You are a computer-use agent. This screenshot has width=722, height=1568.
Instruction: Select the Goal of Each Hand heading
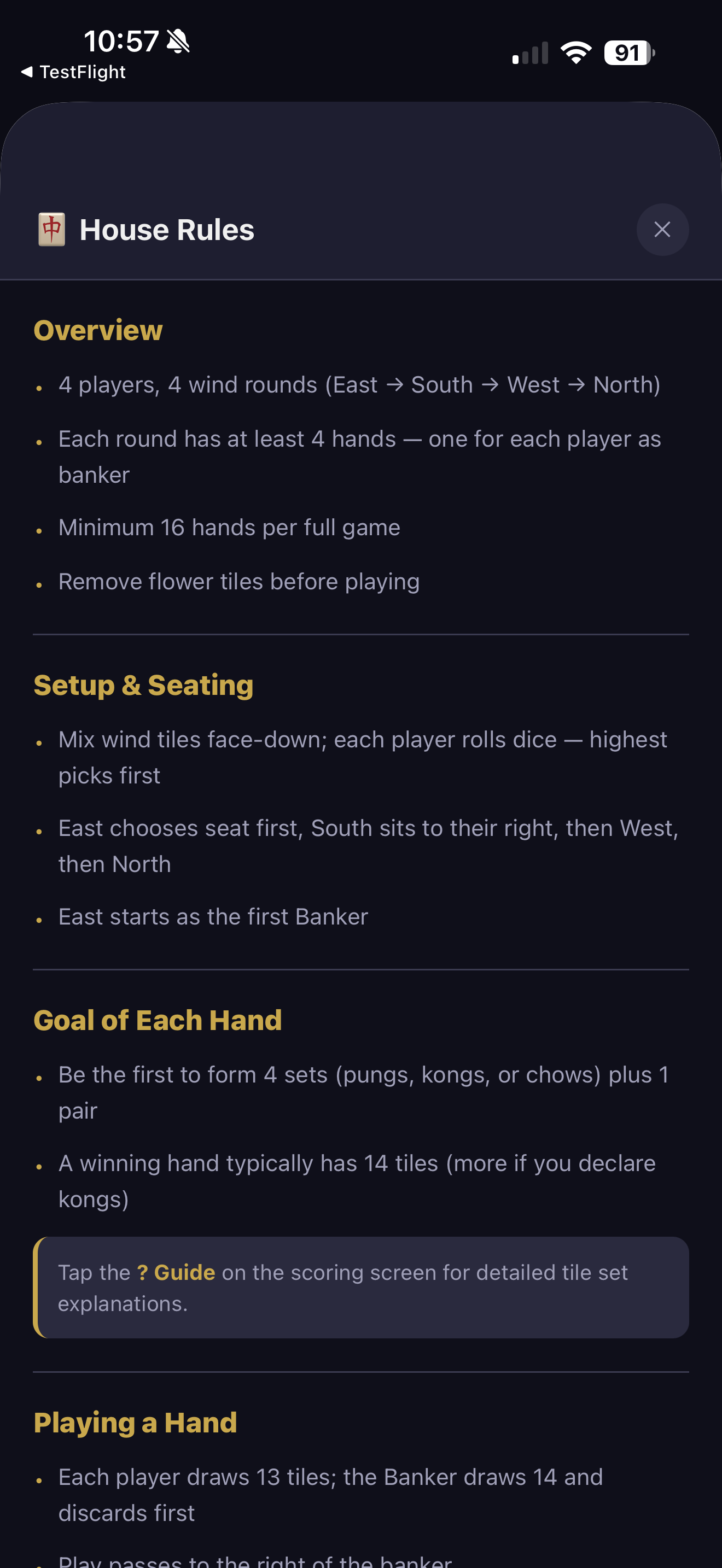coord(158,1020)
